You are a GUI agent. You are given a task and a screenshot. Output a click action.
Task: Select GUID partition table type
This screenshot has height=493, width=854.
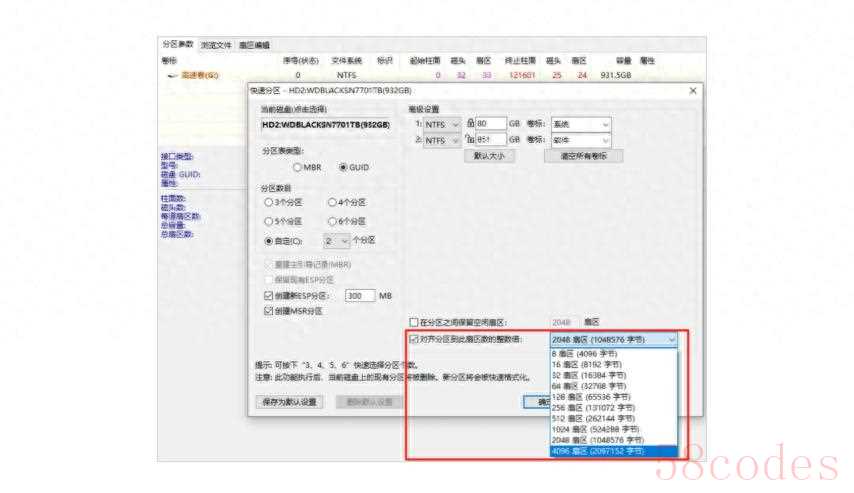point(344,167)
